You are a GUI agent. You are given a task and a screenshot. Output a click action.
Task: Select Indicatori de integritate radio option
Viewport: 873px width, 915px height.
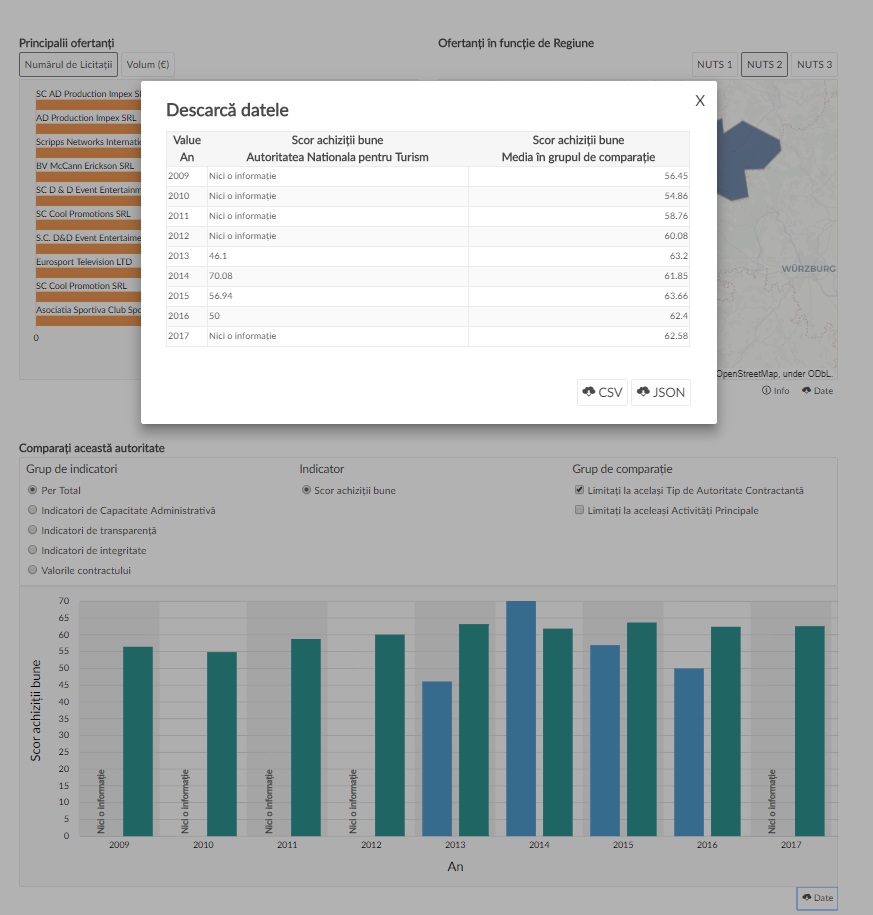(x=33, y=551)
